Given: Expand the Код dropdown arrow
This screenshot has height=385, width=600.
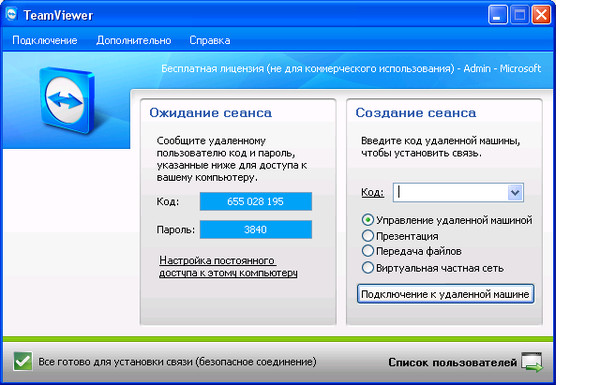Looking at the screenshot, I should tap(515, 192).
